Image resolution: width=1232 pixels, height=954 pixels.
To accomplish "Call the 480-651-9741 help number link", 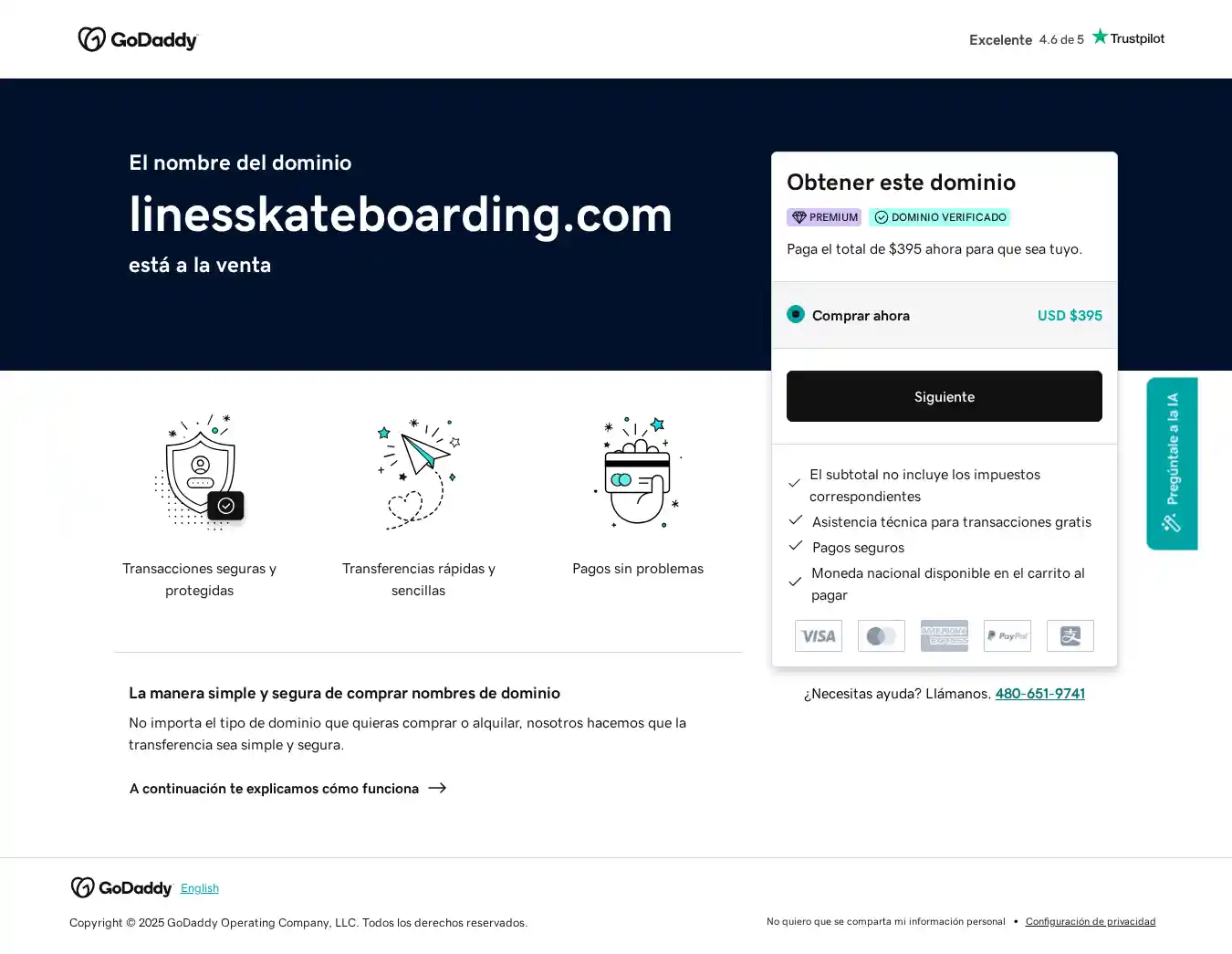I will tap(1040, 694).
